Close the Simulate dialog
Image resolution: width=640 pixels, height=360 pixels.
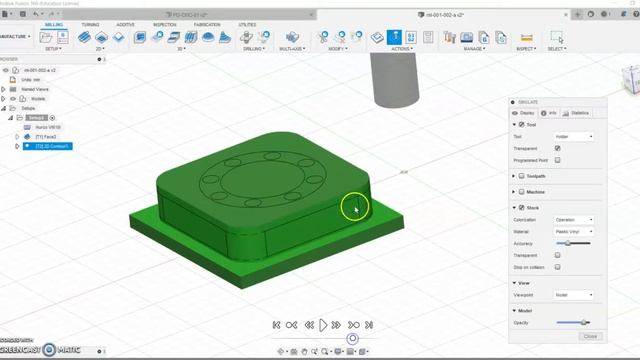tap(590, 336)
